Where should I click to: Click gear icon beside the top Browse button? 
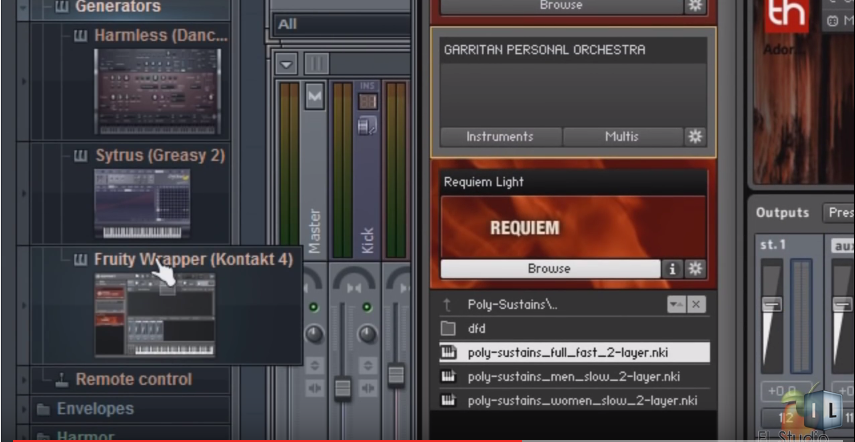pyautogui.click(x=695, y=5)
